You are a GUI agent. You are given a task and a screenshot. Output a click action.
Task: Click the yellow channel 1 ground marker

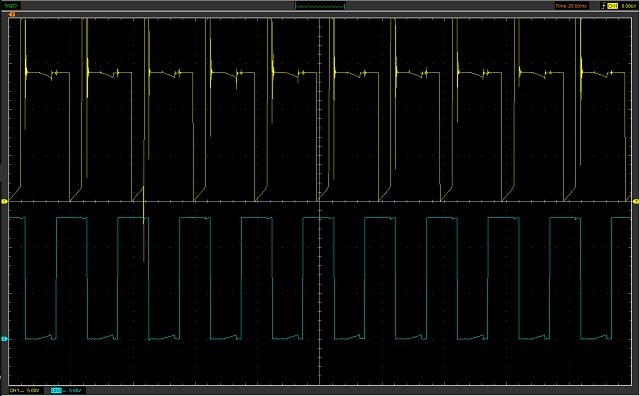pos(4,201)
